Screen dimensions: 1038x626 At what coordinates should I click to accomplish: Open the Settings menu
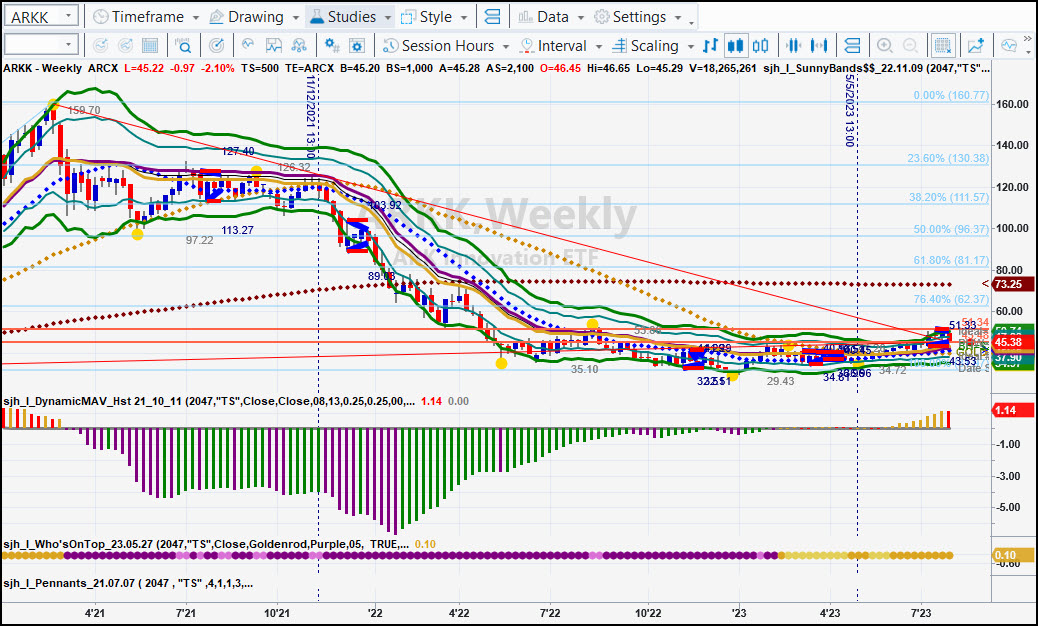pos(630,17)
